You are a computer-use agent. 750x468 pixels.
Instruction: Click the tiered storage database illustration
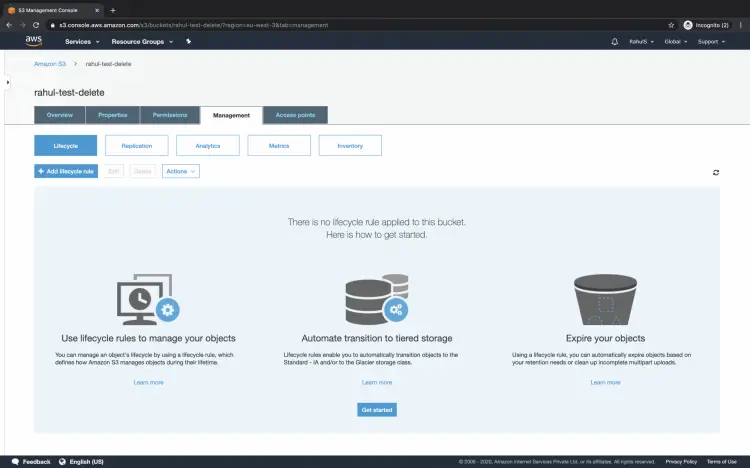[x=377, y=300]
